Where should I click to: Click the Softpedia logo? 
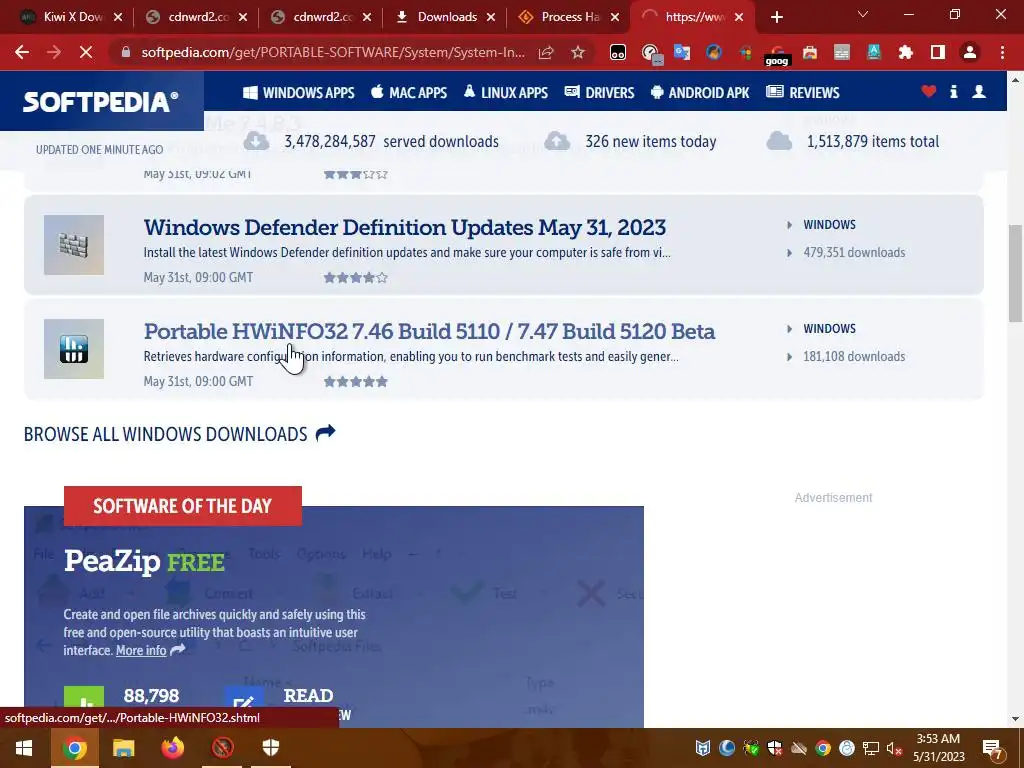click(100, 101)
